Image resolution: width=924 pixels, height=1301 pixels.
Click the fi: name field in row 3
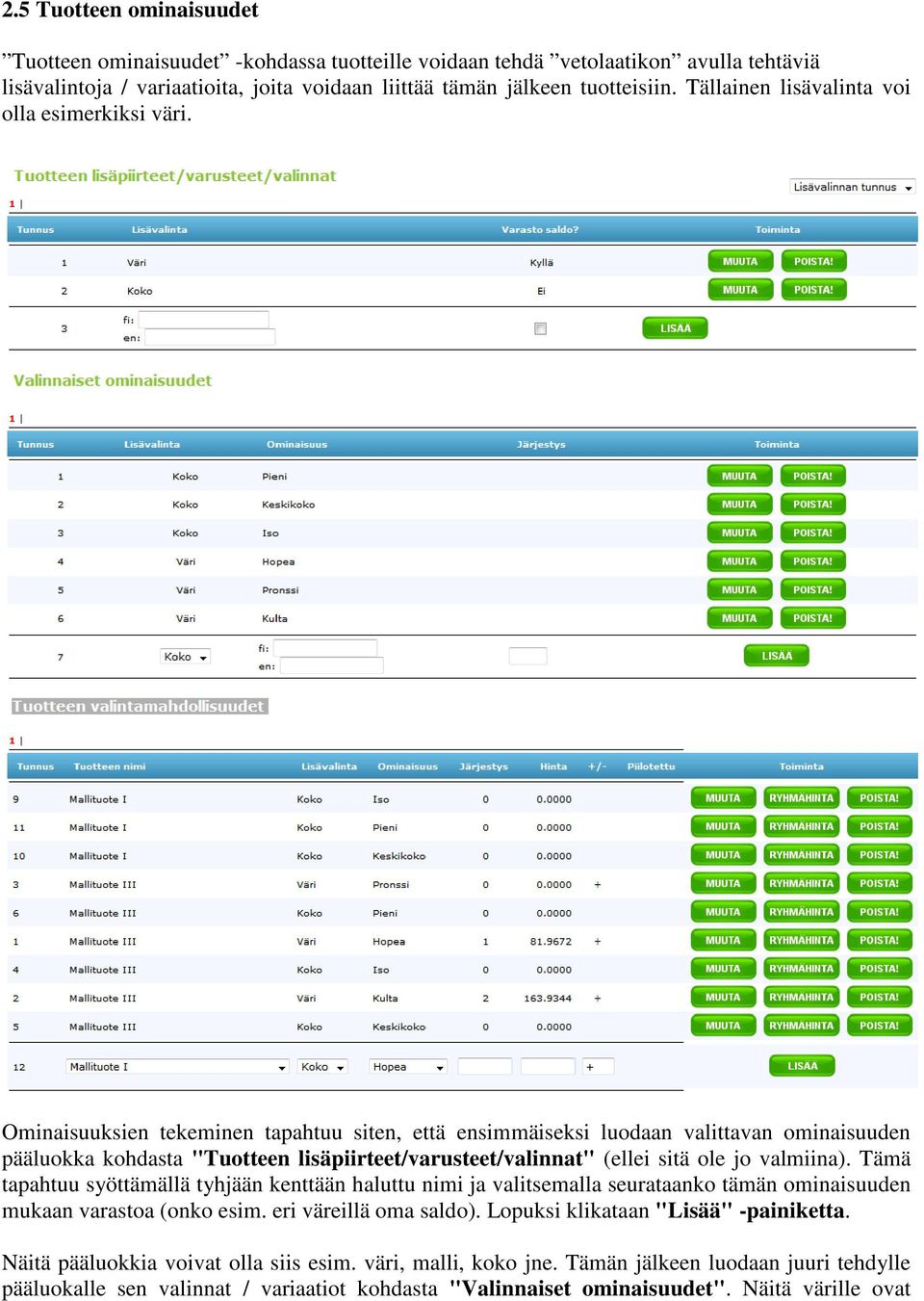click(x=204, y=319)
